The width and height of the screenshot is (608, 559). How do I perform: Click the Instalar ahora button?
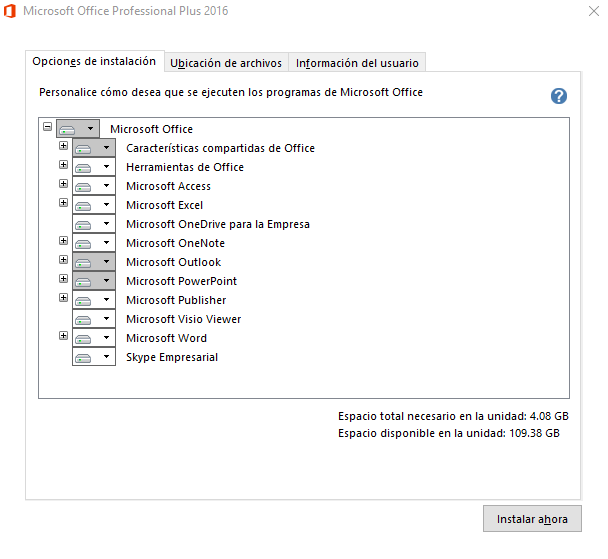[532, 519]
